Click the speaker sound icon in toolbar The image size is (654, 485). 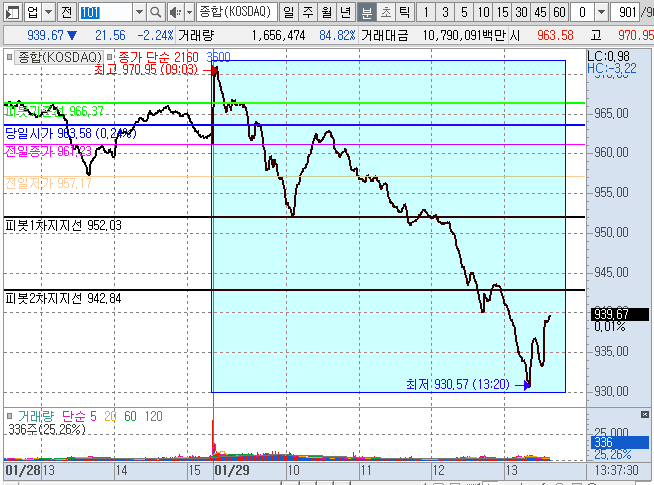[x=176, y=12]
